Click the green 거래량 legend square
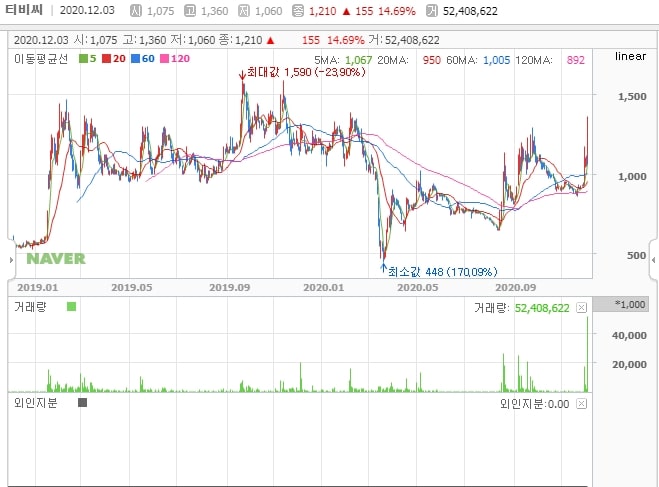The image size is (659, 487). [71, 307]
